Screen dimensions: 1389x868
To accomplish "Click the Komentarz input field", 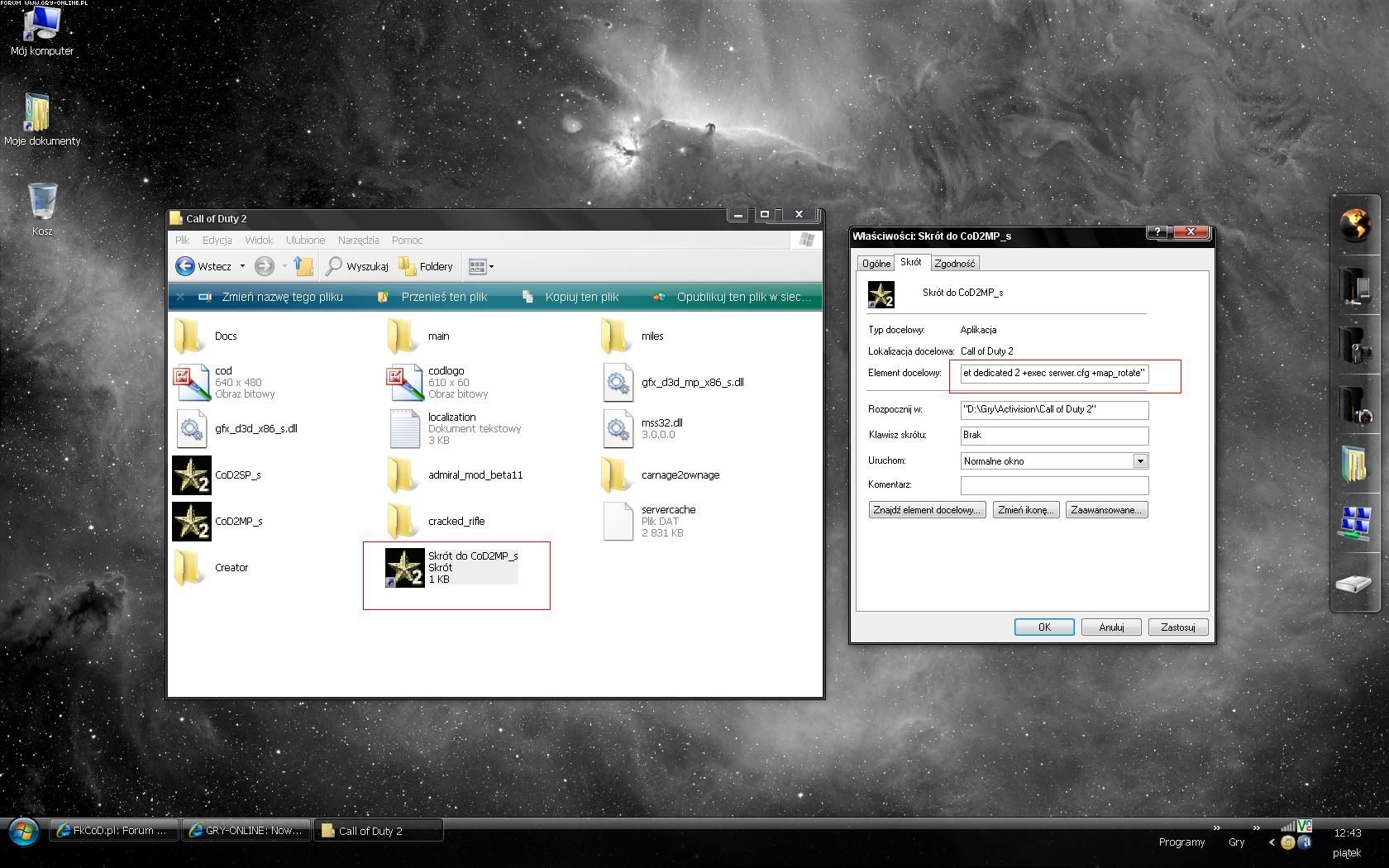I will click(x=1054, y=485).
